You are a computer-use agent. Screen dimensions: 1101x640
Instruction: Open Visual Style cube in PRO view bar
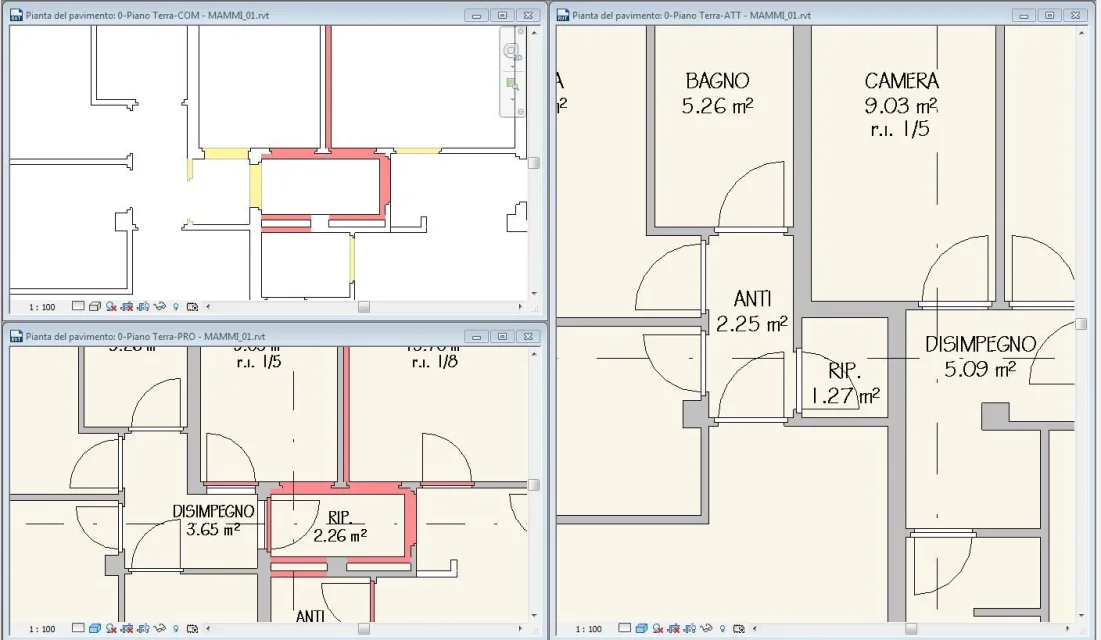[x=95, y=628]
